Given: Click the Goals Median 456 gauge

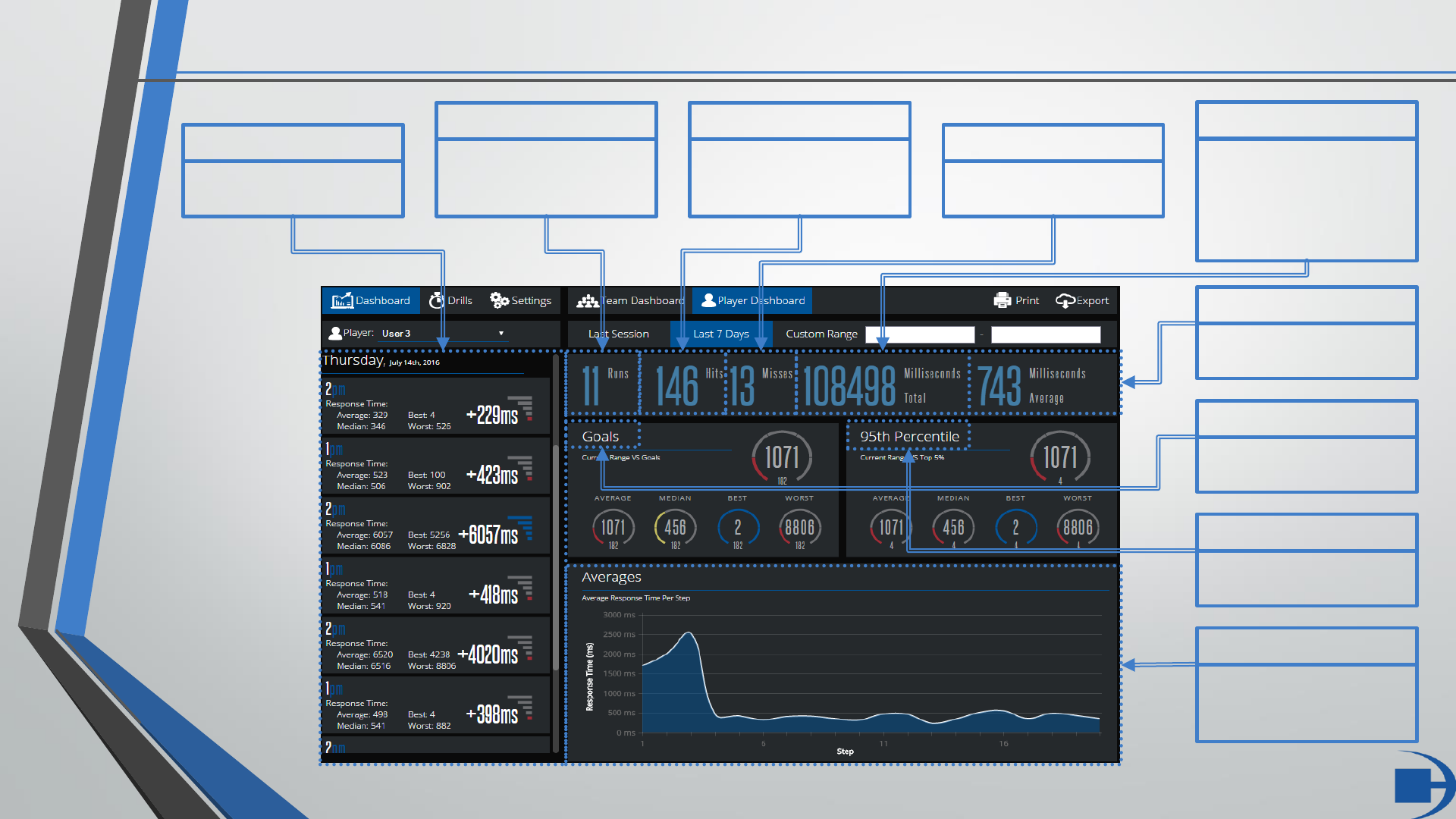Looking at the screenshot, I should 675,528.
